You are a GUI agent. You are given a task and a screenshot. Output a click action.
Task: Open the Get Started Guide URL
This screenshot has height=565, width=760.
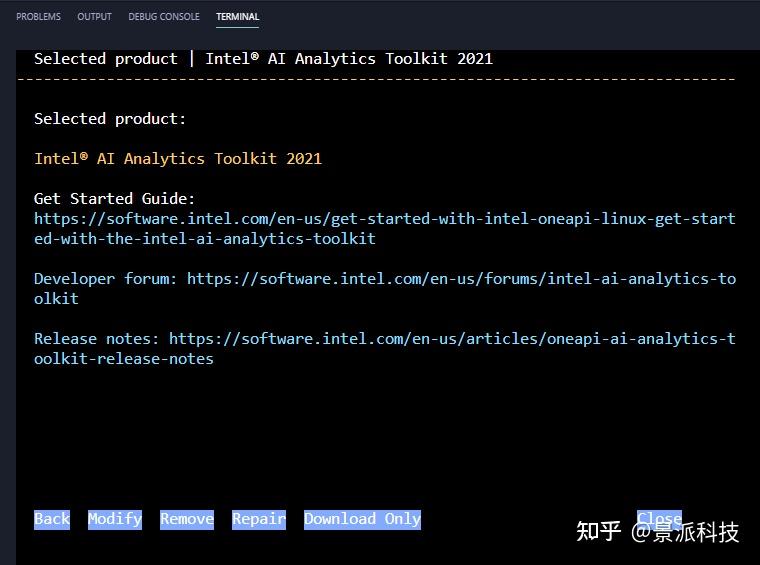384,219
